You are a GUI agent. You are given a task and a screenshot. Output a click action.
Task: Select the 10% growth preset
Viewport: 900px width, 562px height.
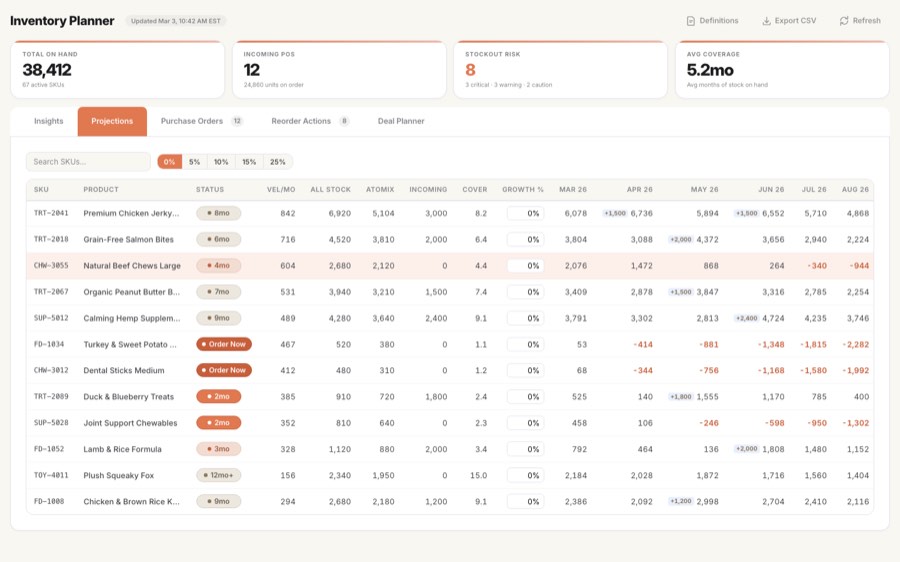[x=221, y=162]
